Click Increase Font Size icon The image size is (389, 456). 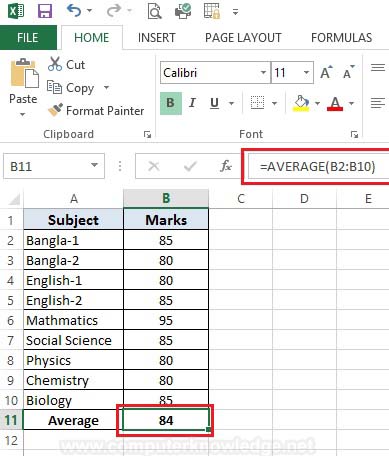click(x=326, y=72)
